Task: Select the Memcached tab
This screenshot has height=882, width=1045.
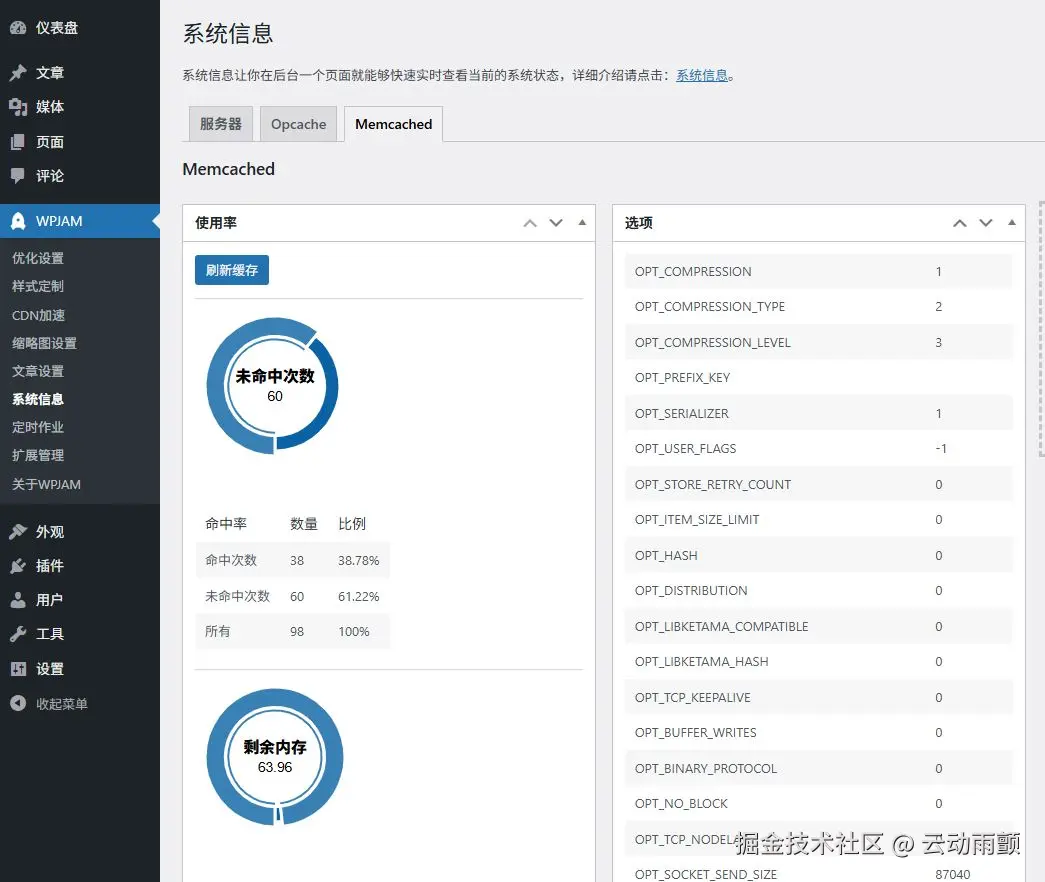Action: (x=393, y=124)
